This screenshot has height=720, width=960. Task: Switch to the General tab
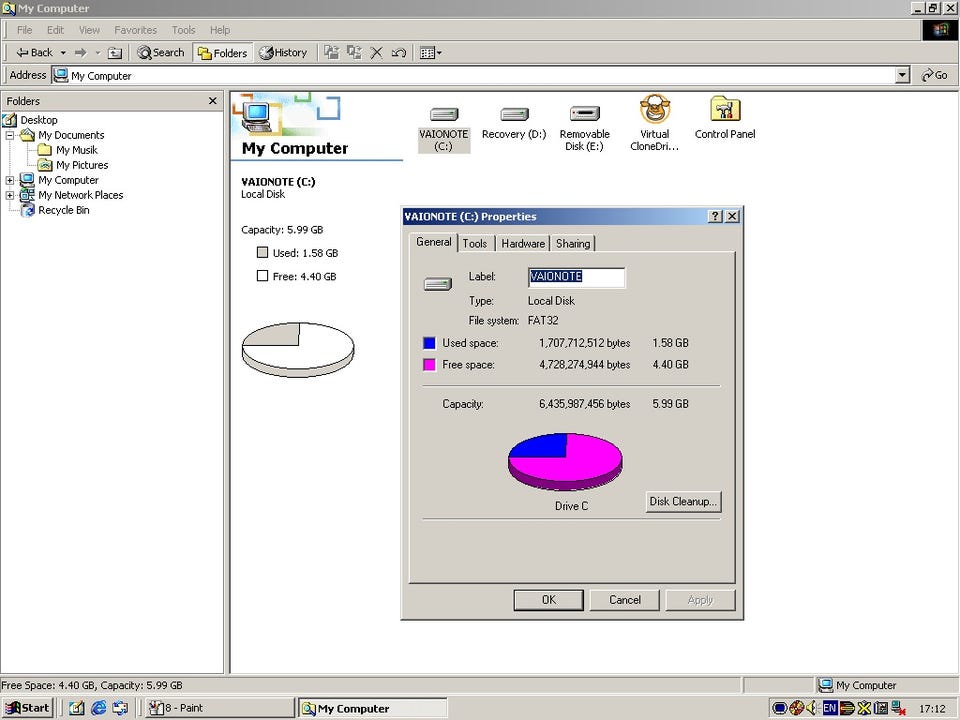coord(433,242)
